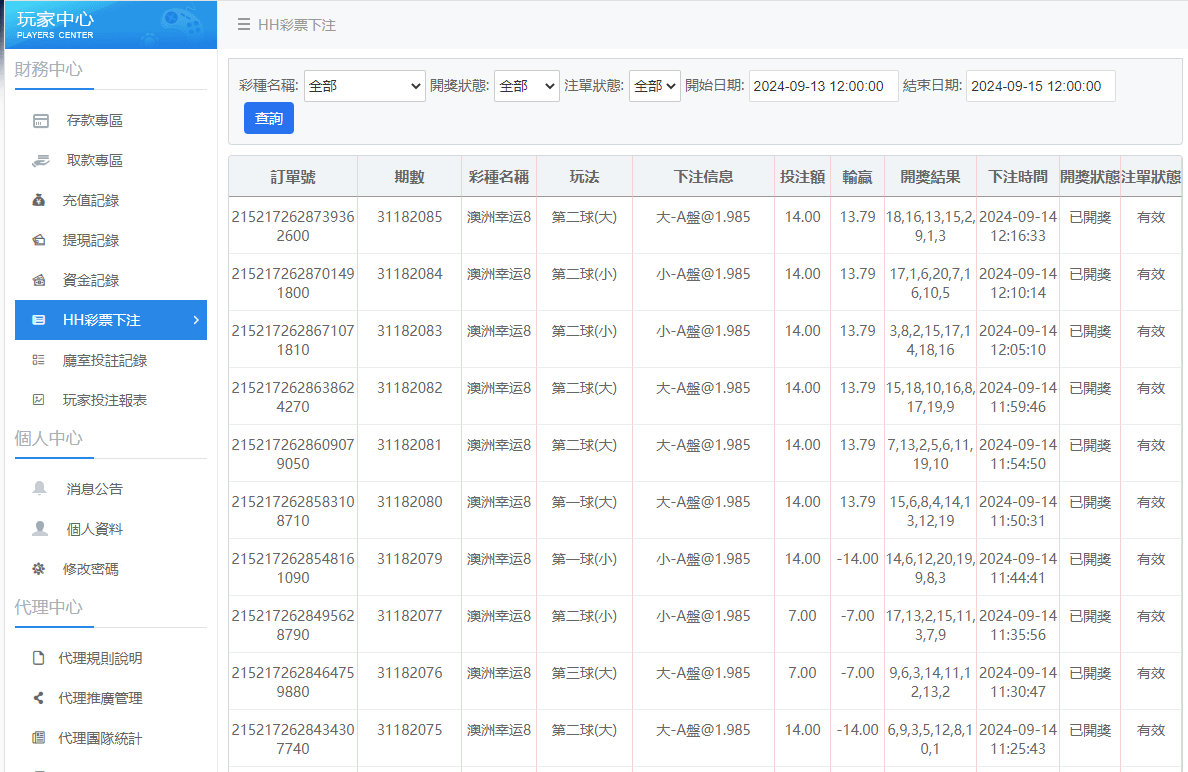Click the hamburger menu icon beside HH彩票下注
The image size is (1188, 772).
[243, 25]
